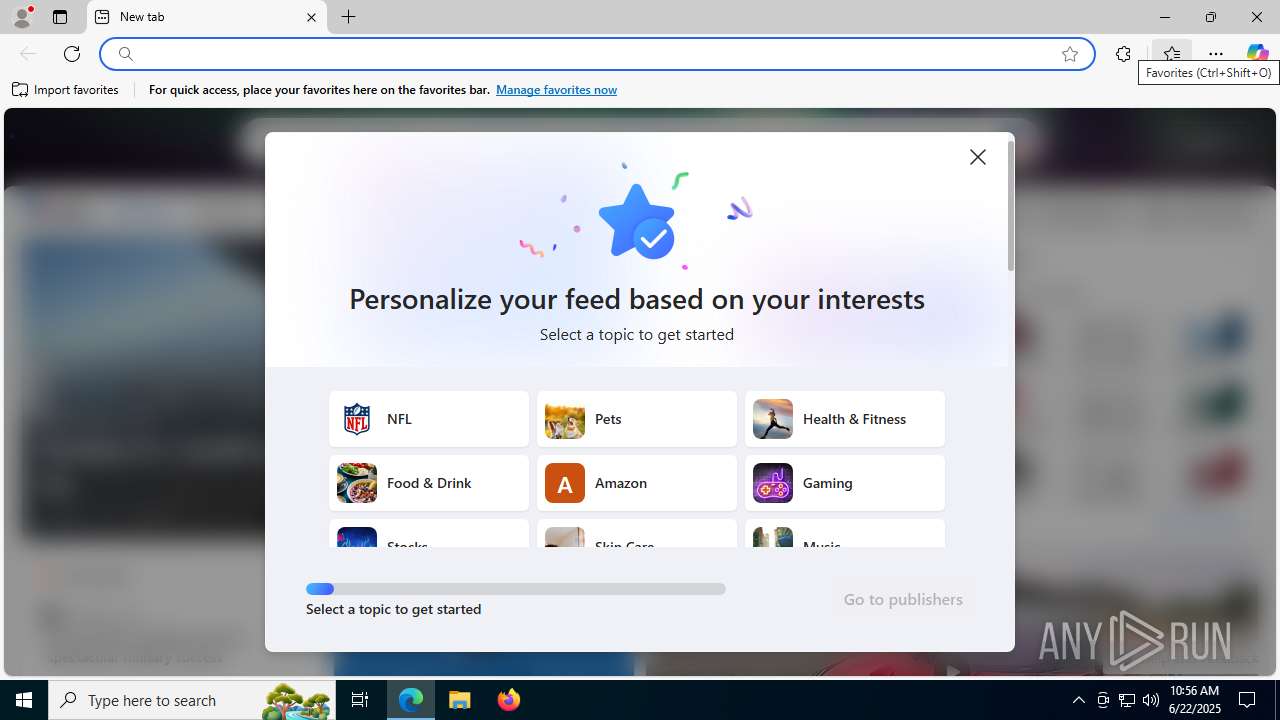Open the Extensions puzzle icon
Image resolution: width=1280 pixels, height=720 pixels.
1123,54
